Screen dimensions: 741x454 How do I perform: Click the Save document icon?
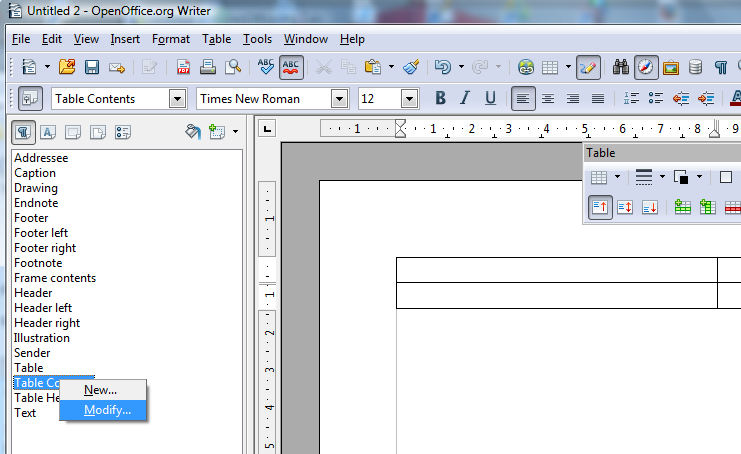[92, 68]
